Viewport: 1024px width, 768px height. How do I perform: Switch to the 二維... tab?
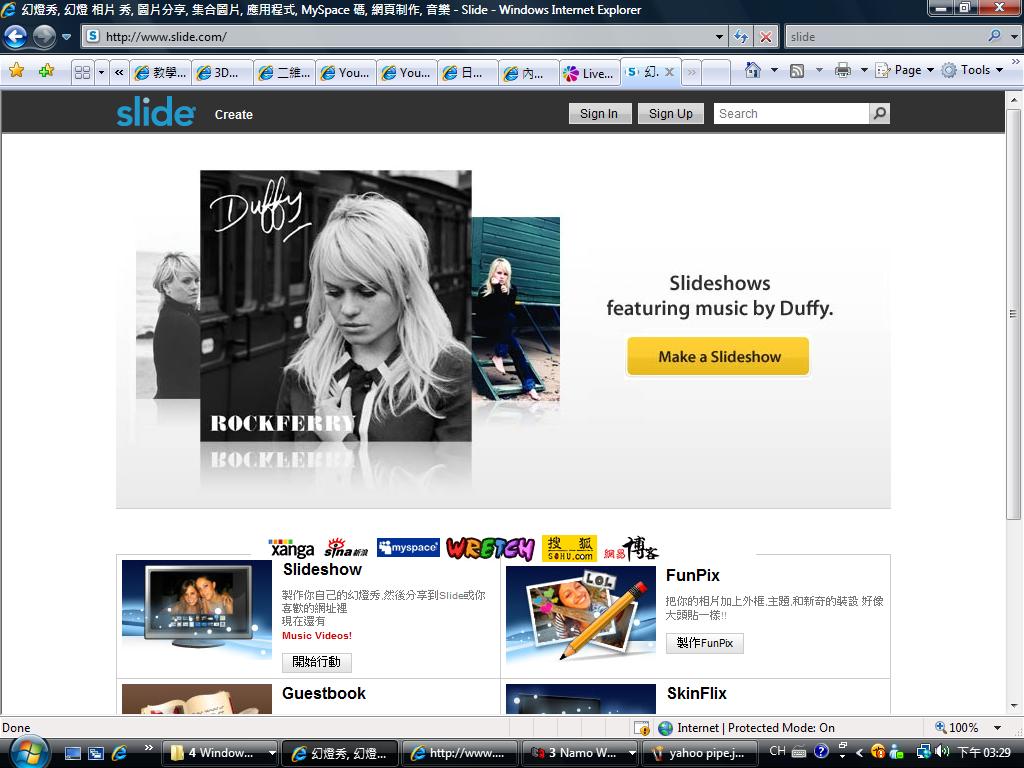pyautogui.click(x=284, y=72)
